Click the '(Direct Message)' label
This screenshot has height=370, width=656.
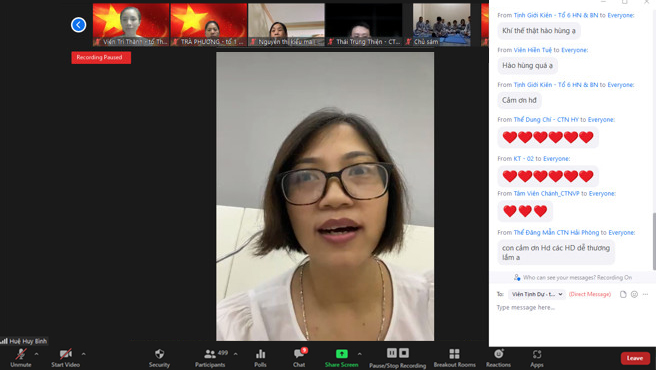pyautogui.click(x=589, y=294)
